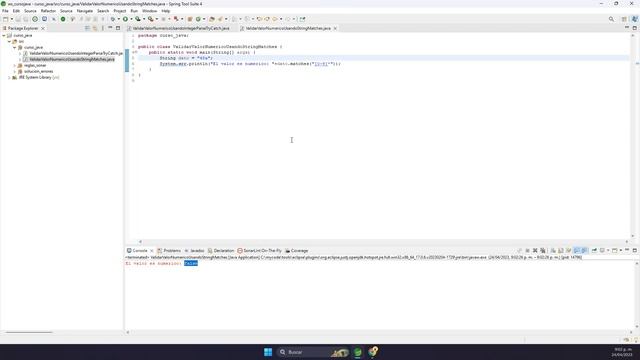Switch to ValidarValorNumericoUsandoIntegerParseTryCatch.java editor tab
The width and height of the screenshot is (640, 360).
(180, 28)
